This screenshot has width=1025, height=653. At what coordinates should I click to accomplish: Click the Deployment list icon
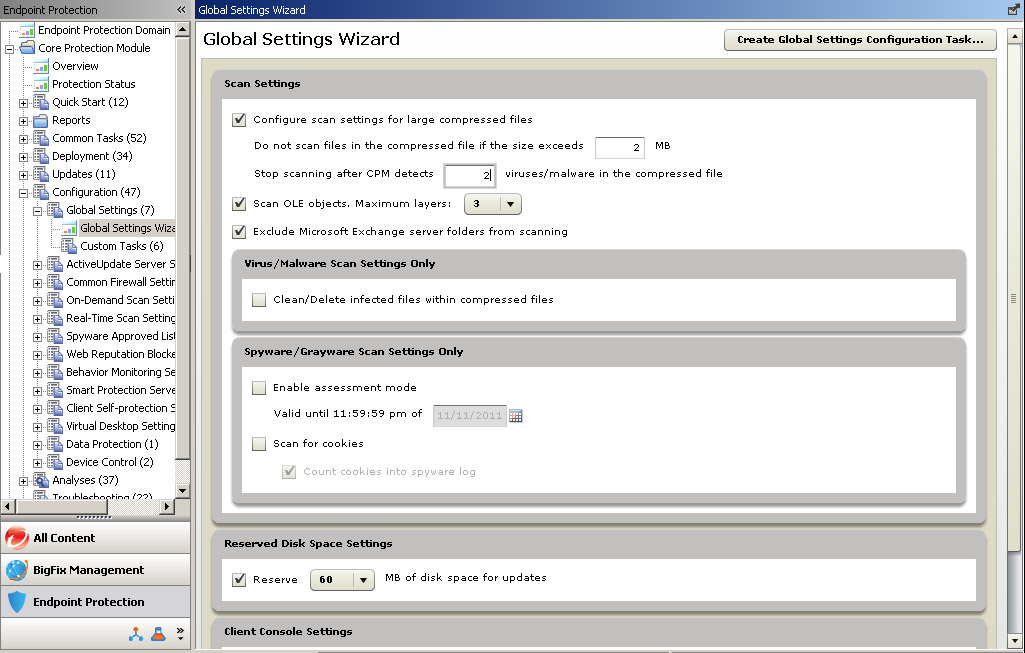click(x=41, y=156)
